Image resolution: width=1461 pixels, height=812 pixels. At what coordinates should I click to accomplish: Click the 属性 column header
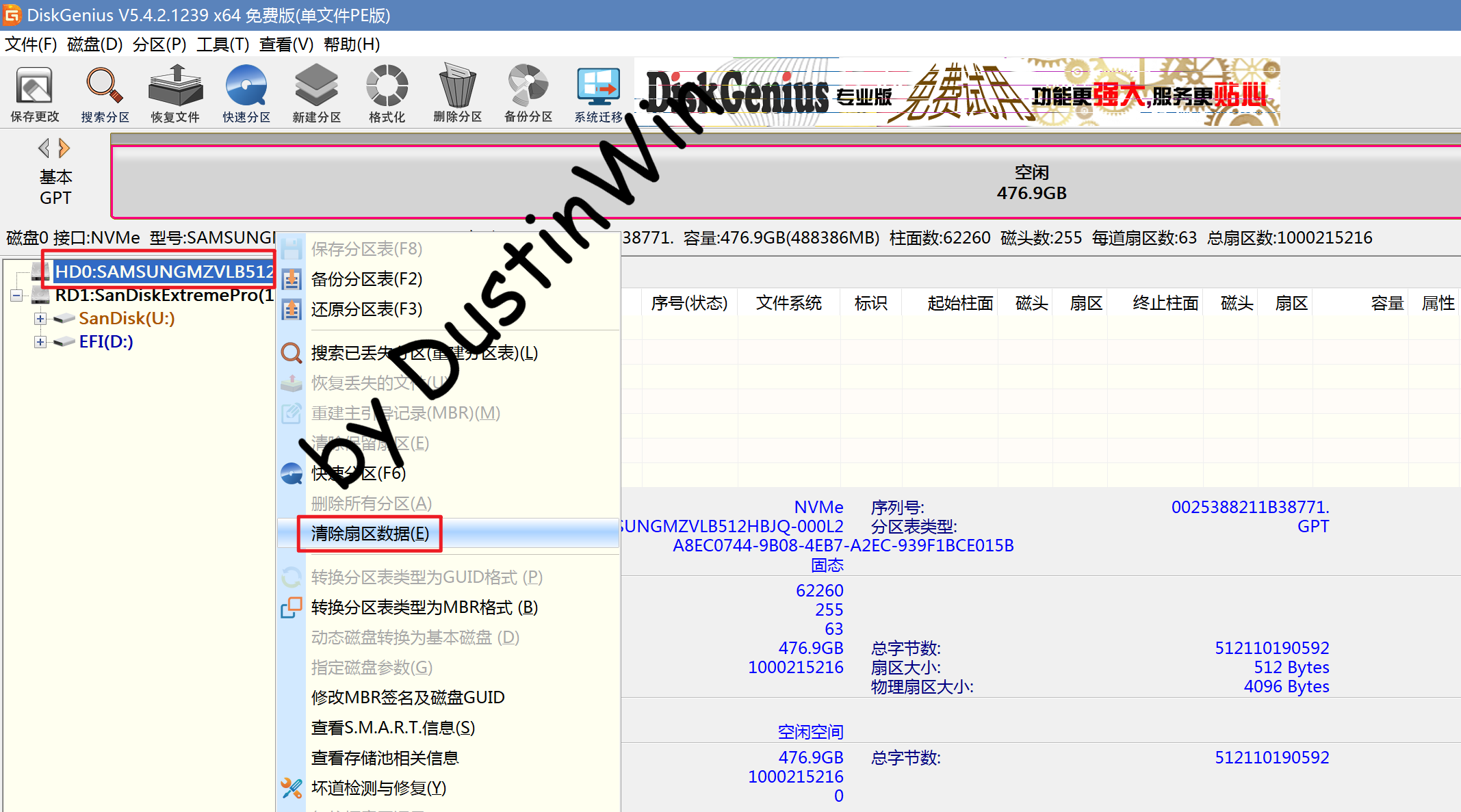[1438, 303]
